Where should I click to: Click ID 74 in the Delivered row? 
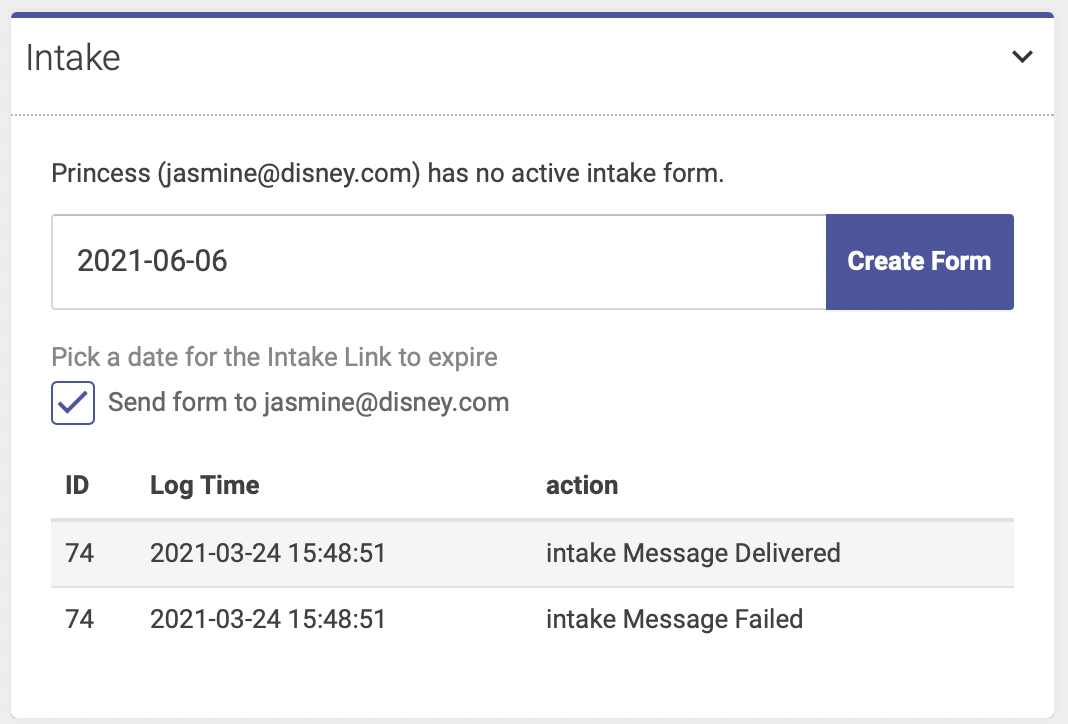pyautogui.click(x=80, y=553)
